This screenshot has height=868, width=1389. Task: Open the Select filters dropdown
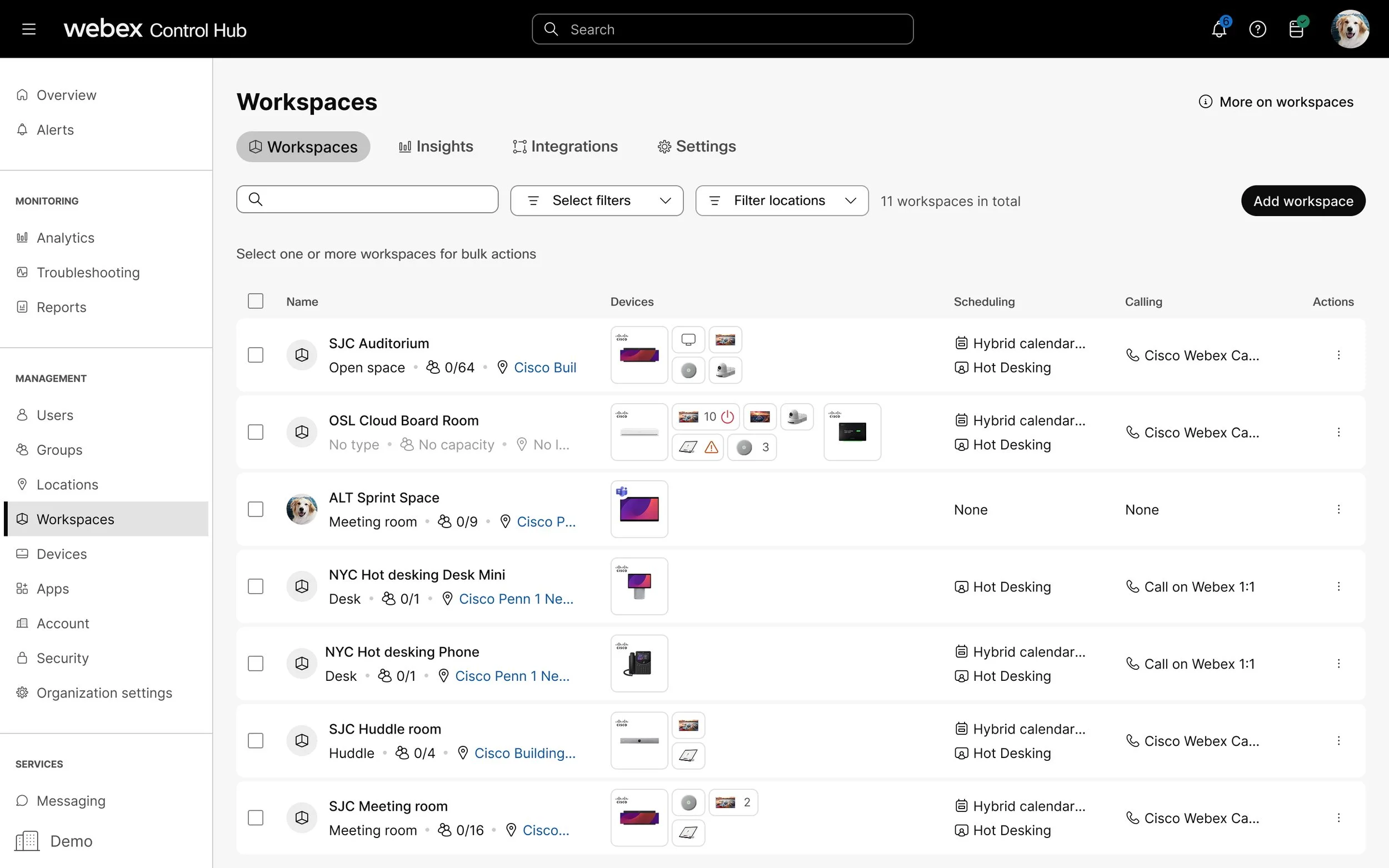tap(596, 200)
